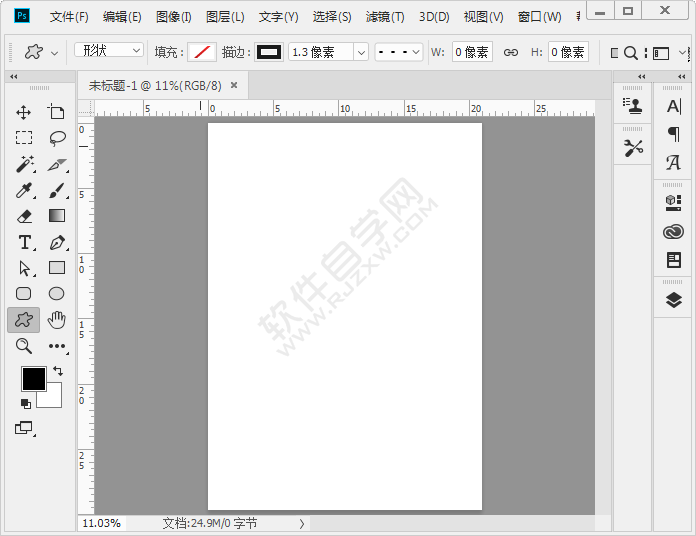Select the Lasso tool
Image resolution: width=696 pixels, height=536 pixels.
(x=57, y=138)
